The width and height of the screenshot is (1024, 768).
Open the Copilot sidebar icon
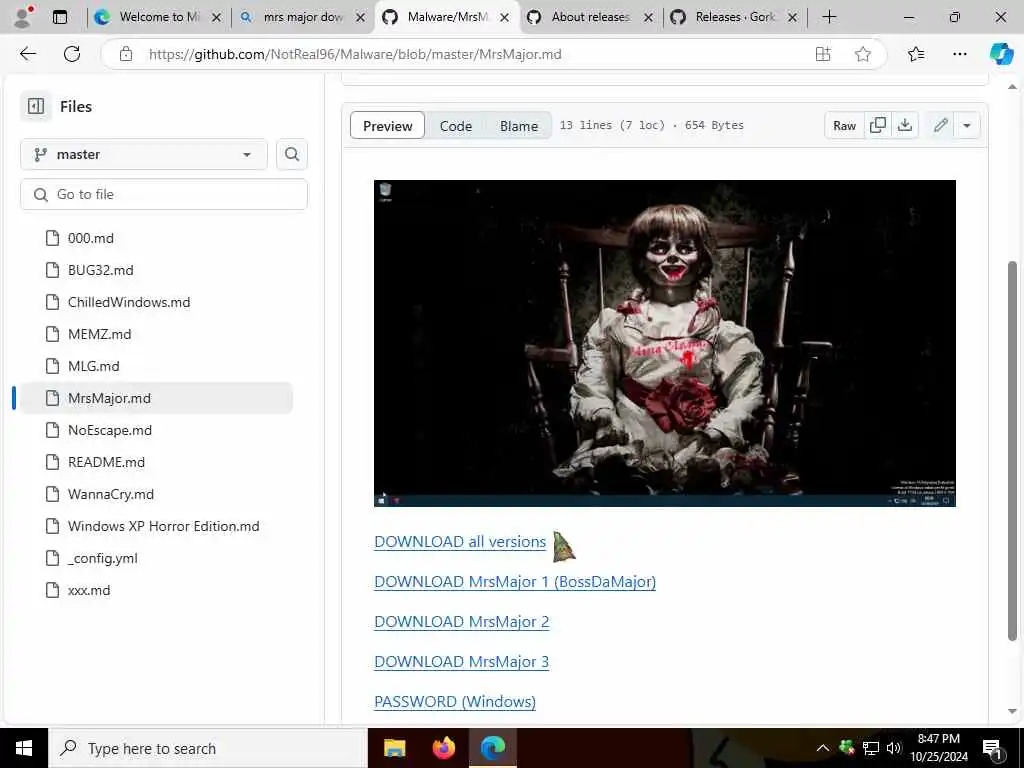(x=1001, y=54)
